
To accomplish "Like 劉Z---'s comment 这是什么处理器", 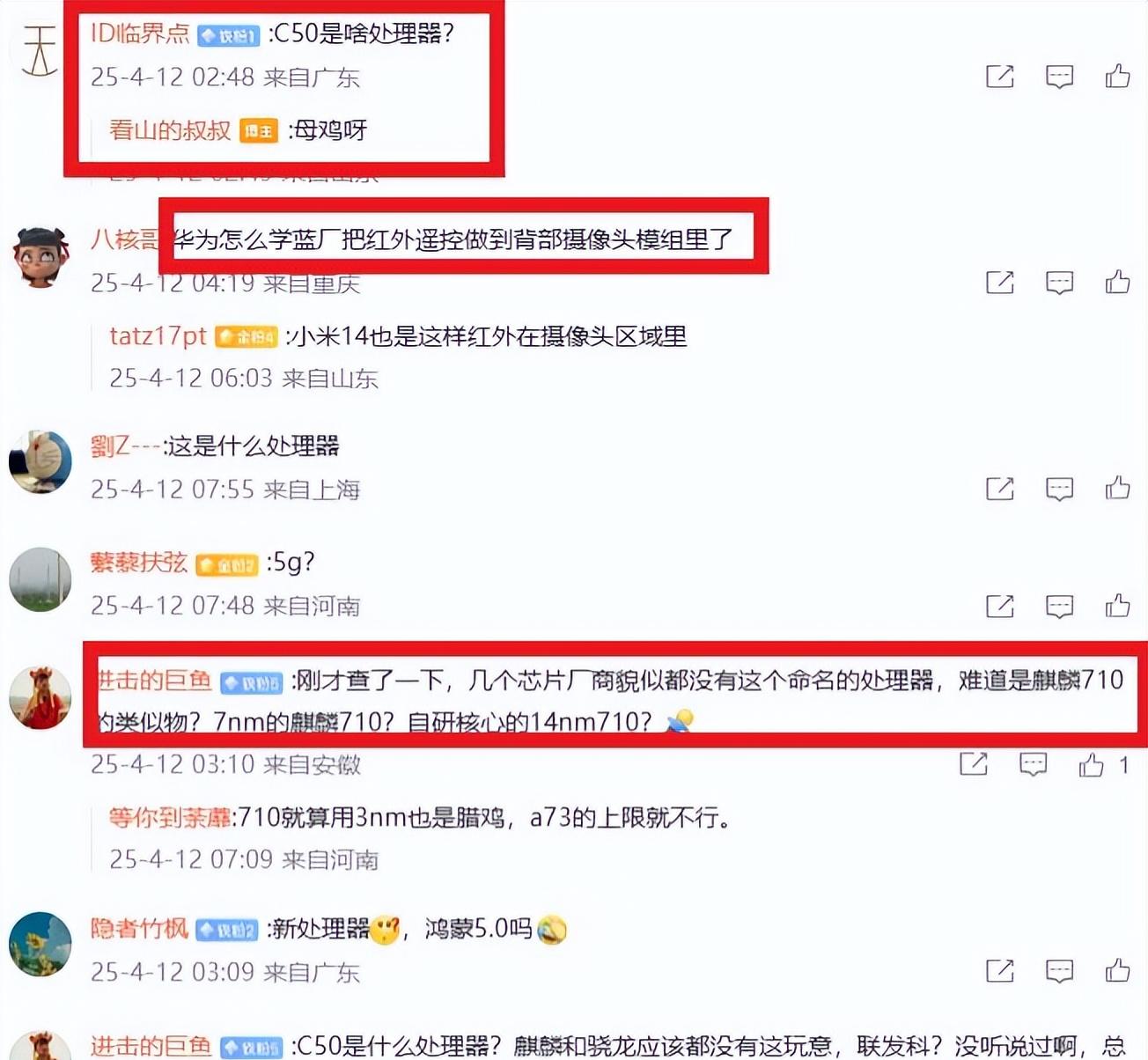I will [x=1117, y=488].
